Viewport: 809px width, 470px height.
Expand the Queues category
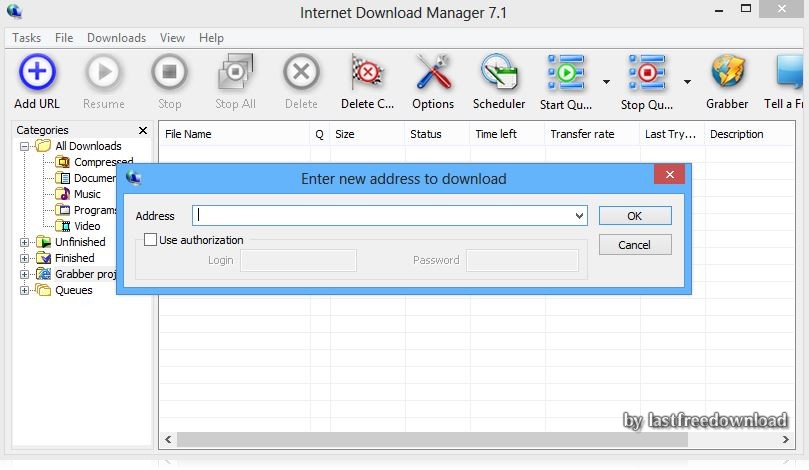[24, 290]
